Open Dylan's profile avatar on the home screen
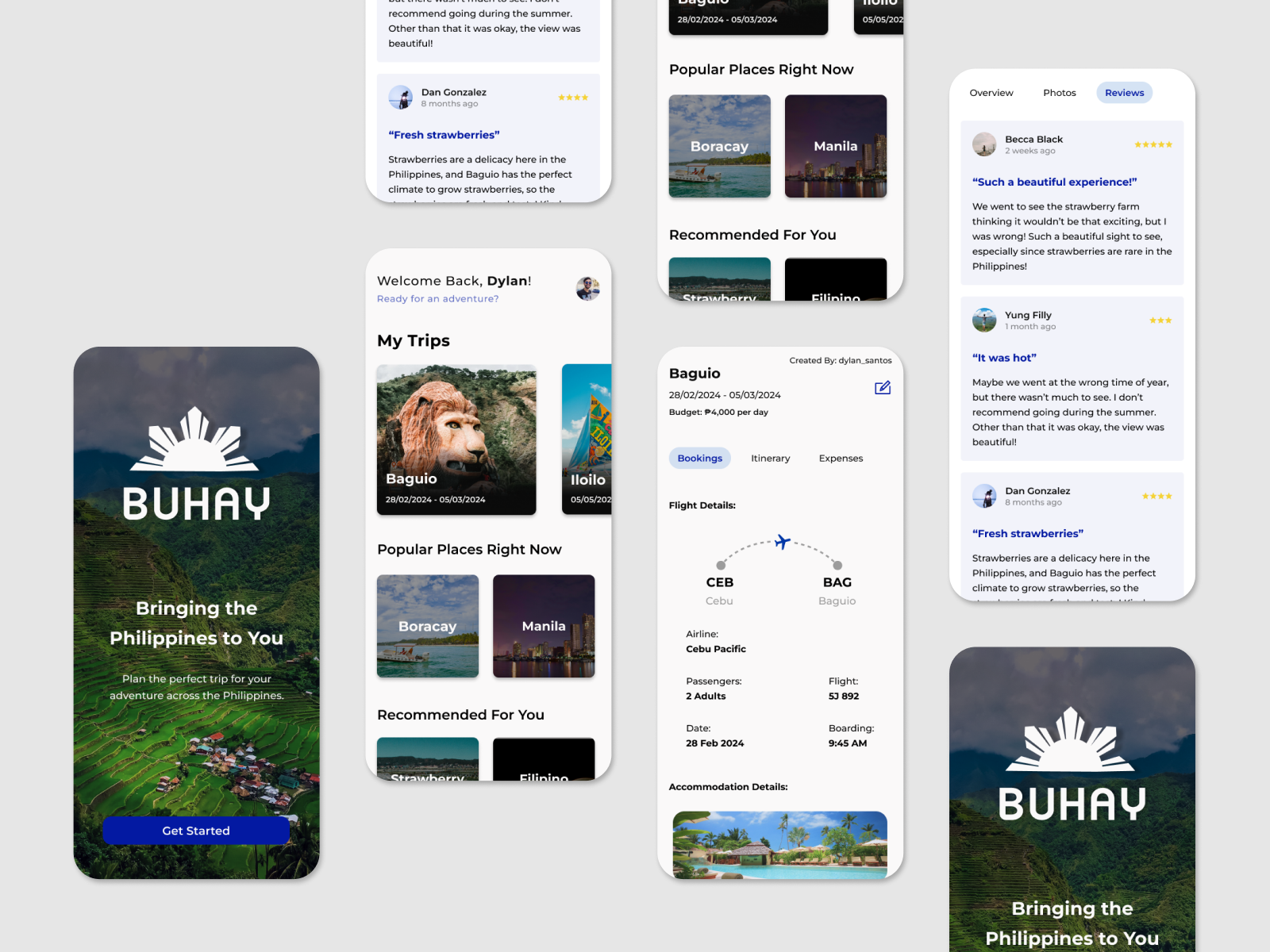 click(587, 289)
